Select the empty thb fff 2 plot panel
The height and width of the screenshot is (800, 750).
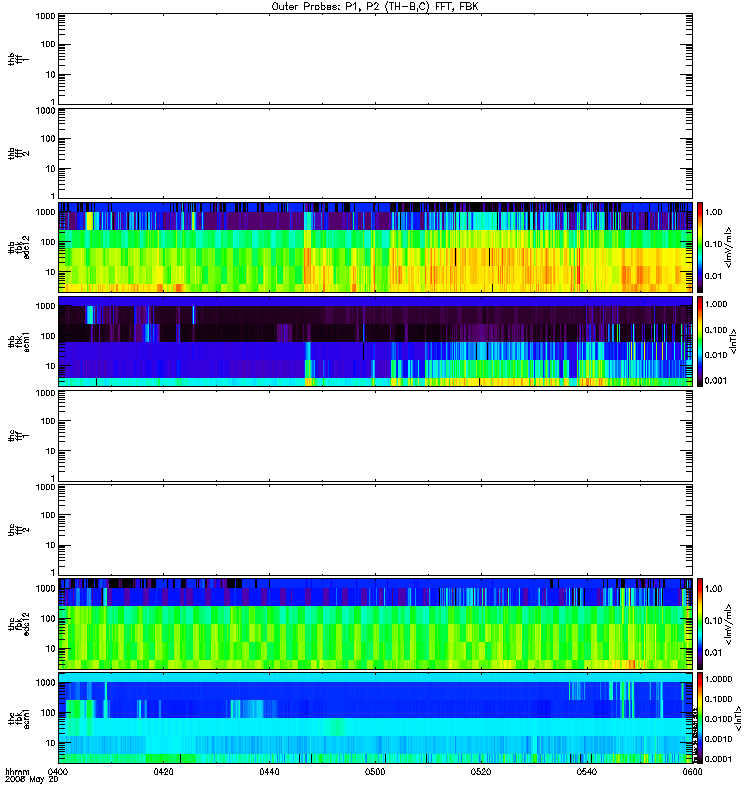coord(375,153)
